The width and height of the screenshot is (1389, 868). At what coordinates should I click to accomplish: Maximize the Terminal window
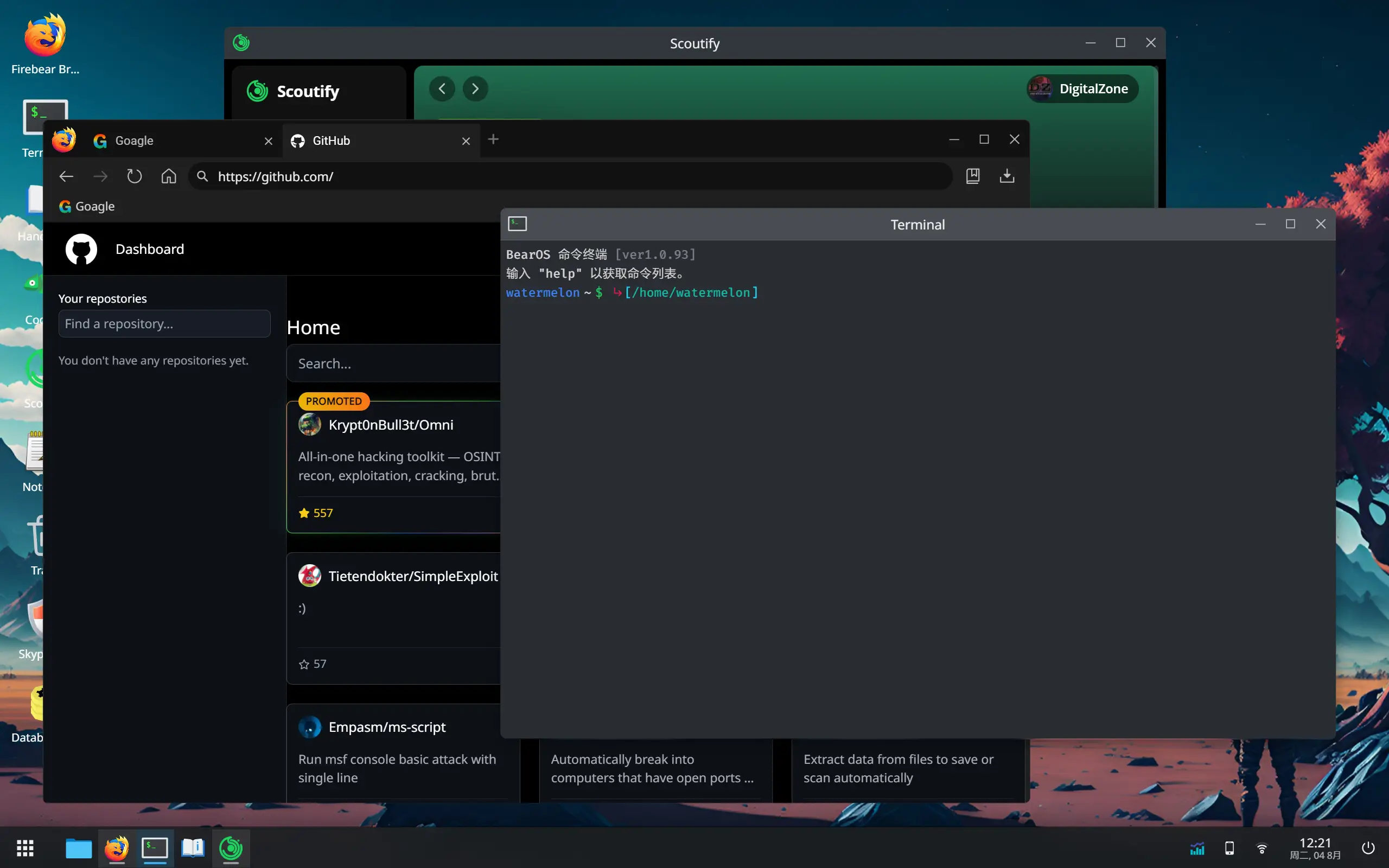click(1290, 224)
